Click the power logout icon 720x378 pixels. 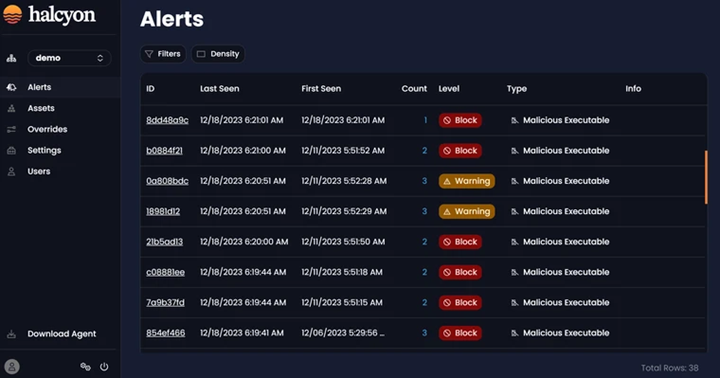104,367
